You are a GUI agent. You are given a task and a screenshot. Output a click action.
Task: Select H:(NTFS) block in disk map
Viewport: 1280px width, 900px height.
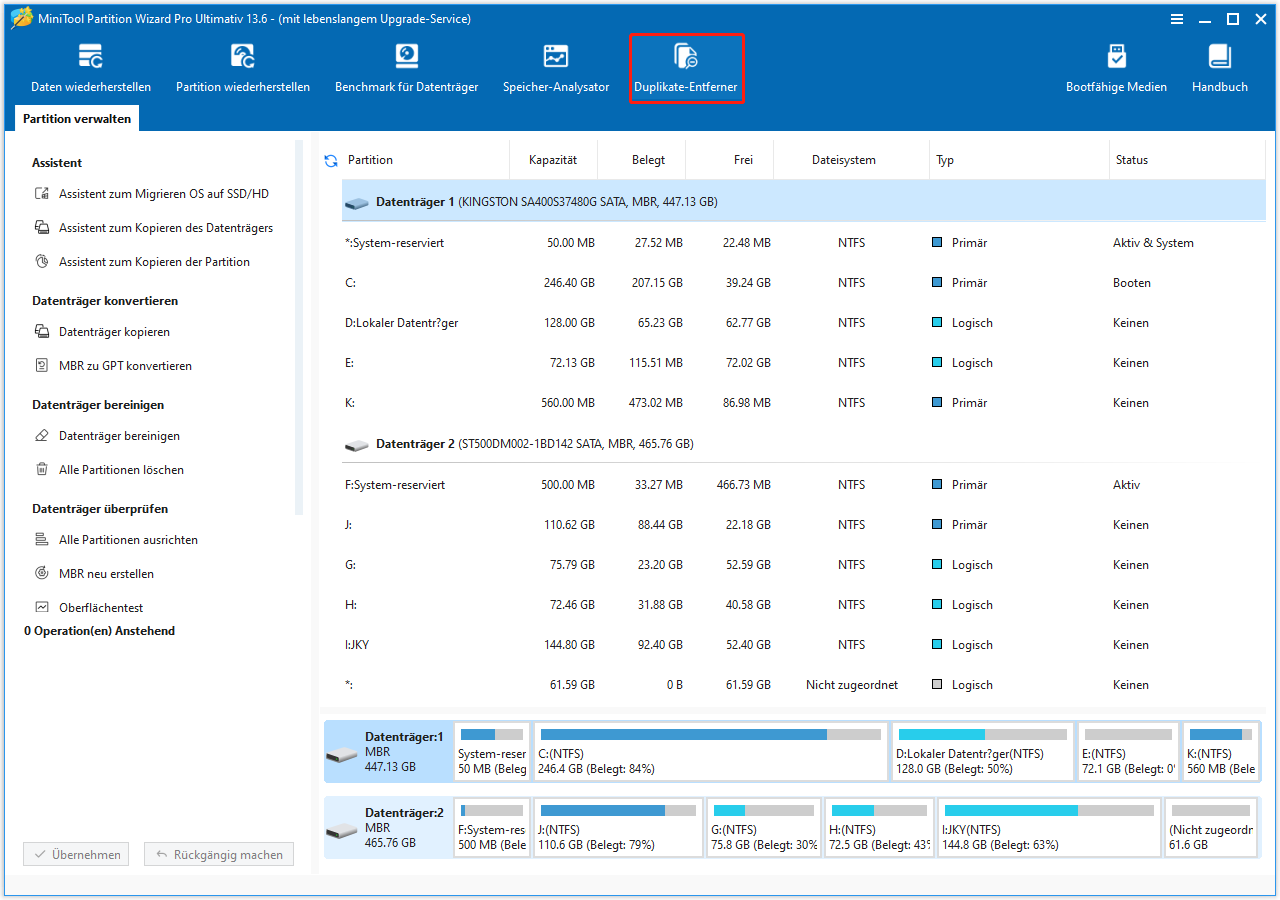(880, 827)
